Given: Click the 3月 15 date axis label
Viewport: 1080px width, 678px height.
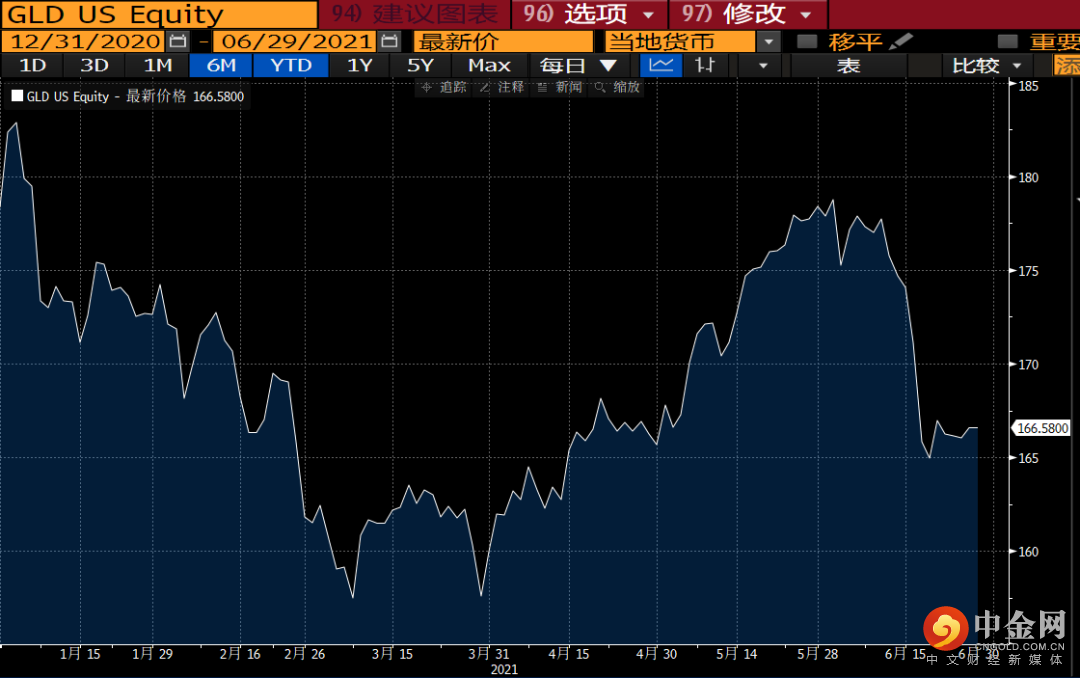Looking at the screenshot, I should (392, 654).
